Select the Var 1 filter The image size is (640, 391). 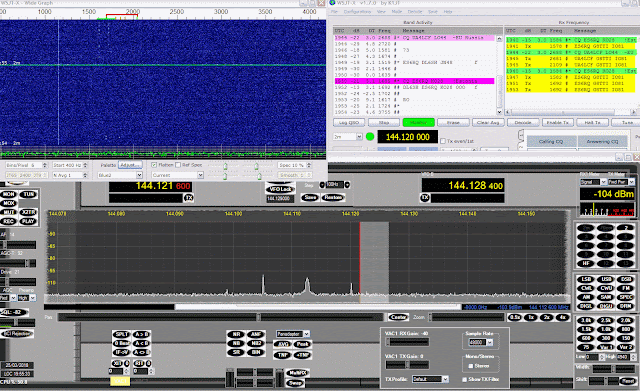(606, 347)
